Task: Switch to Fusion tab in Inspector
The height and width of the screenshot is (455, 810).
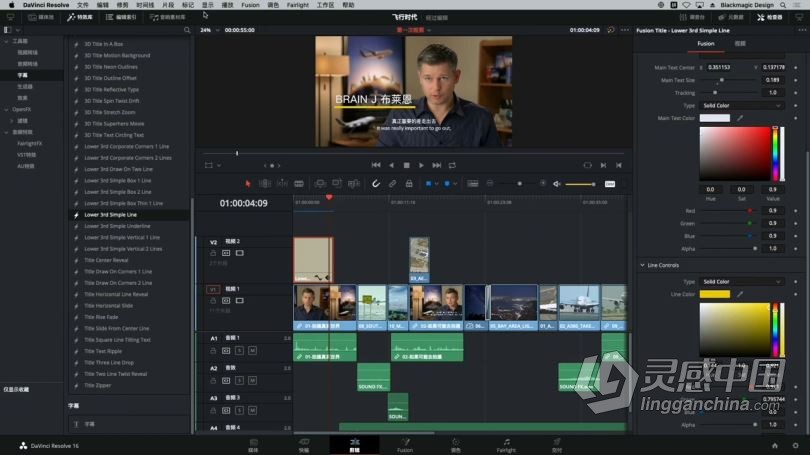Action: [x=706, y=43]
